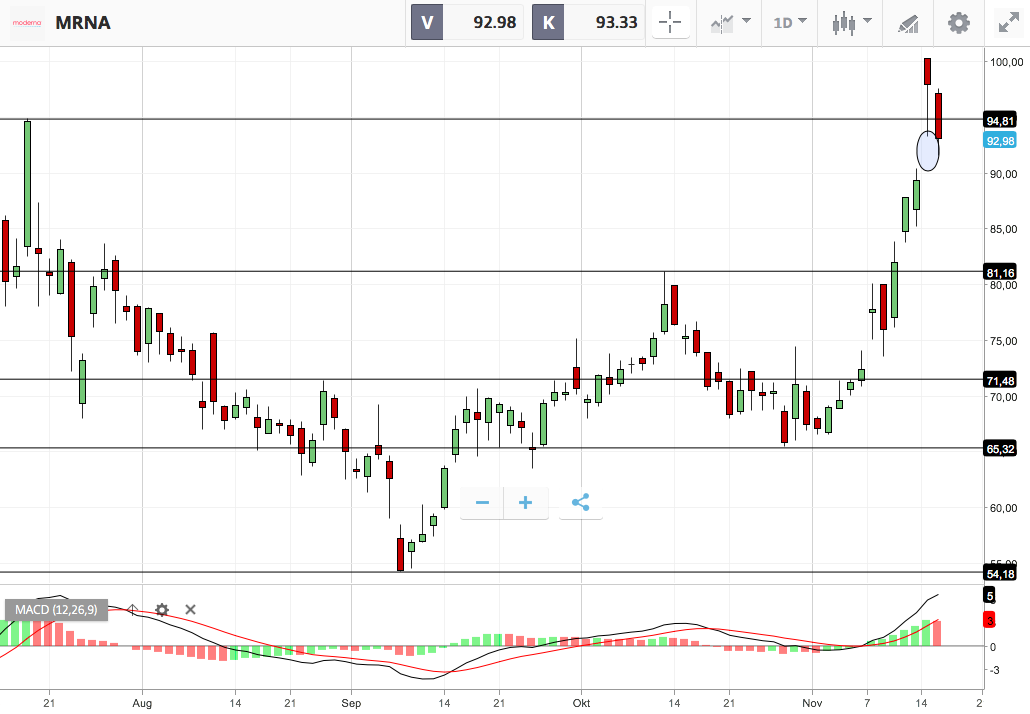Select the 81,16 horizontal line price tag

(1000, 273)
